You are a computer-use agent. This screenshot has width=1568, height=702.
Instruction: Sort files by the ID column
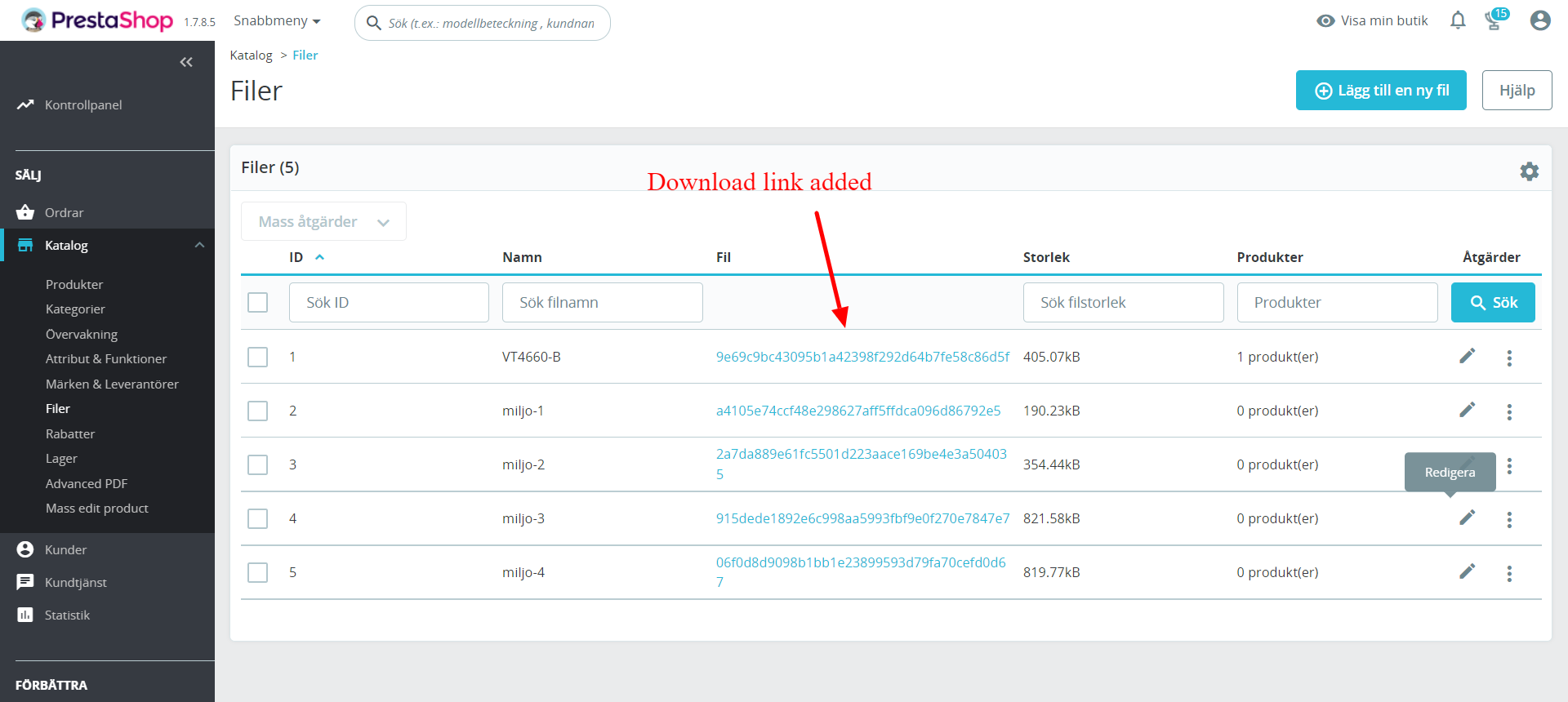[306, 257]
